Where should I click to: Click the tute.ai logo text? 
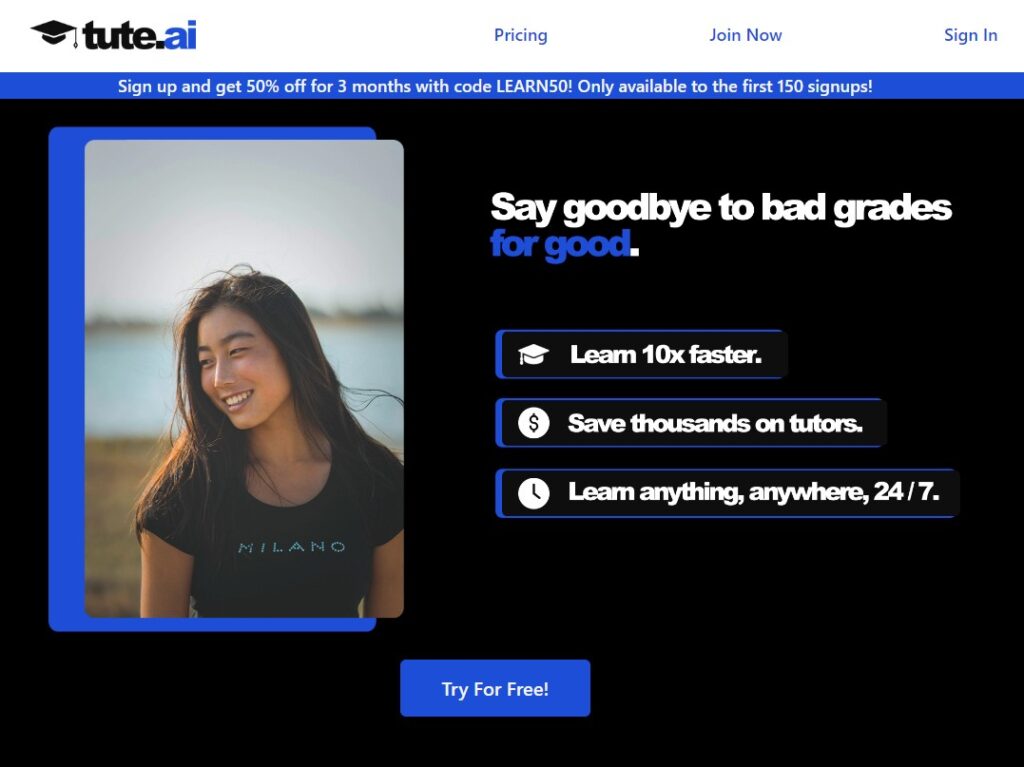tap(140, 35)
